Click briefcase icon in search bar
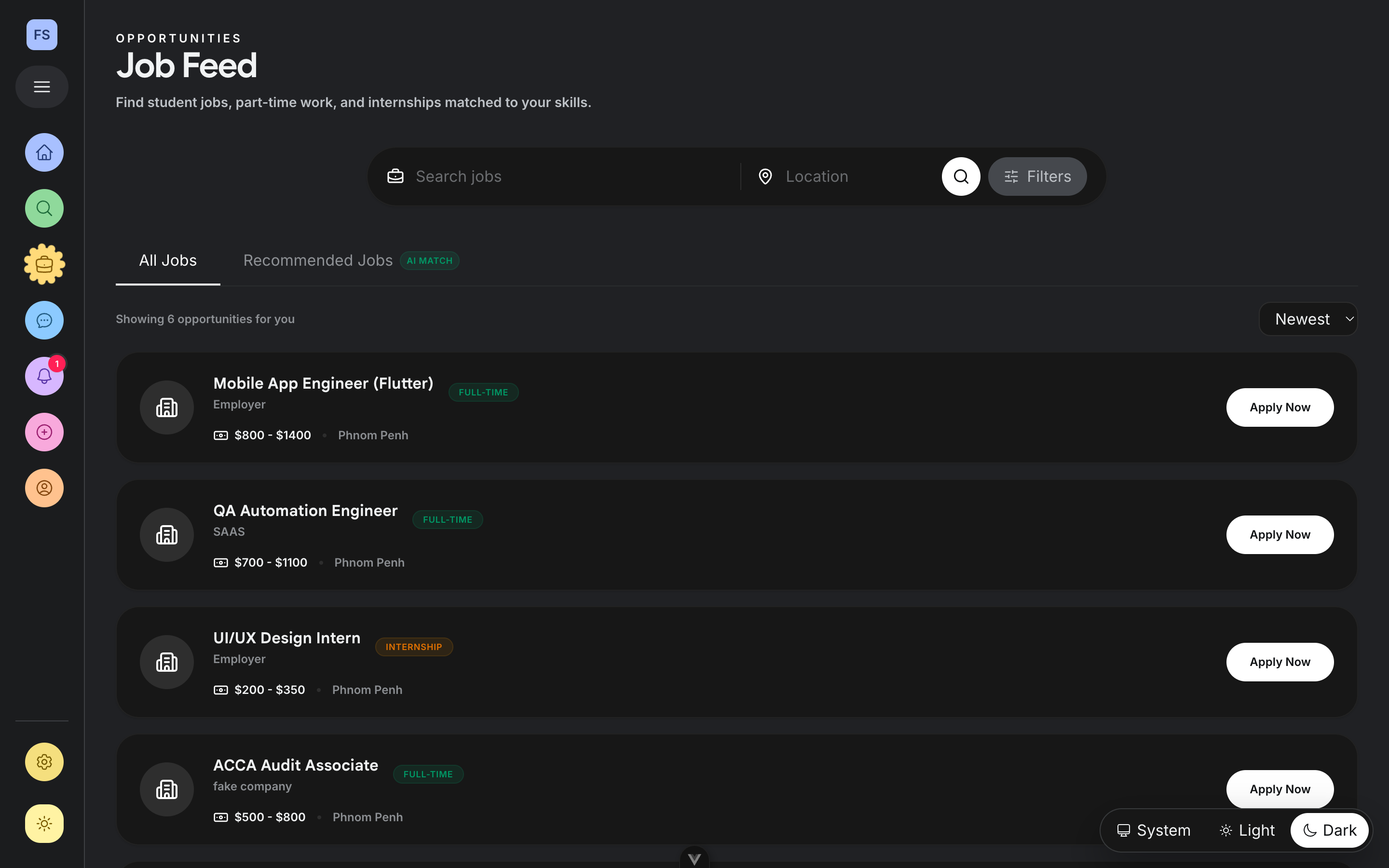The width and height of the screenshot is (1389, 868). [395, 176]
